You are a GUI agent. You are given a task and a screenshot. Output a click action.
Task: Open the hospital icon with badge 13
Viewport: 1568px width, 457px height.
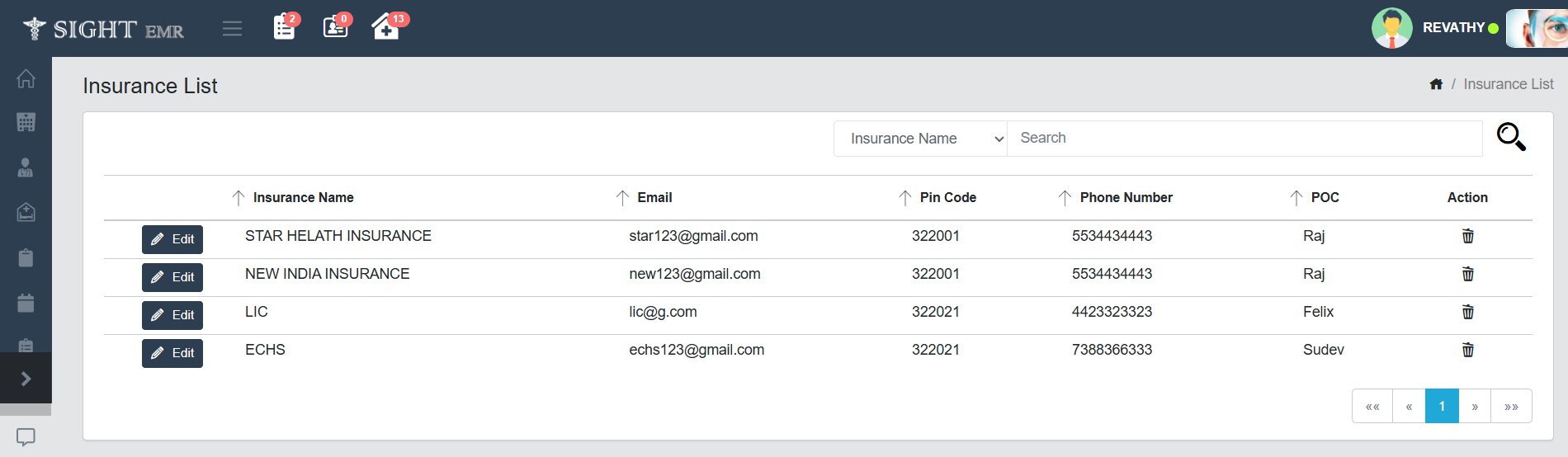(x=385, y=27)
